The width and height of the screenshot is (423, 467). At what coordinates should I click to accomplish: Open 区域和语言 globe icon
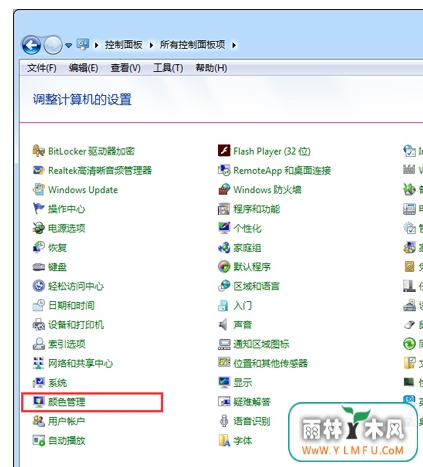tap(224, 286)
